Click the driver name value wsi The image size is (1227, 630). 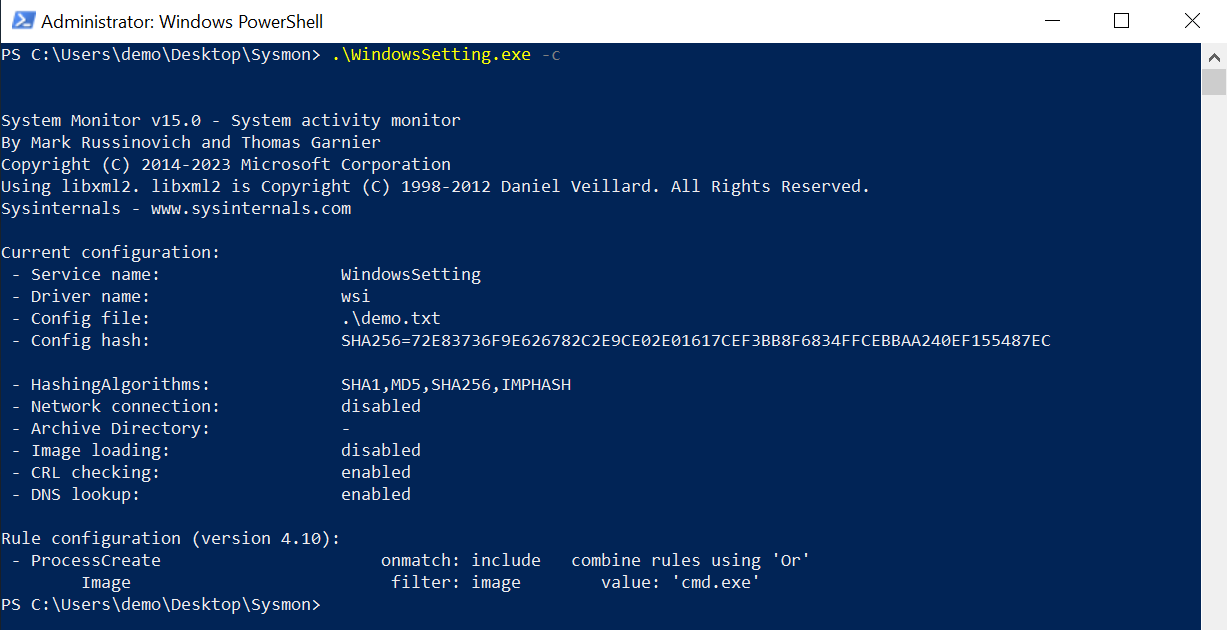point(356,297)
